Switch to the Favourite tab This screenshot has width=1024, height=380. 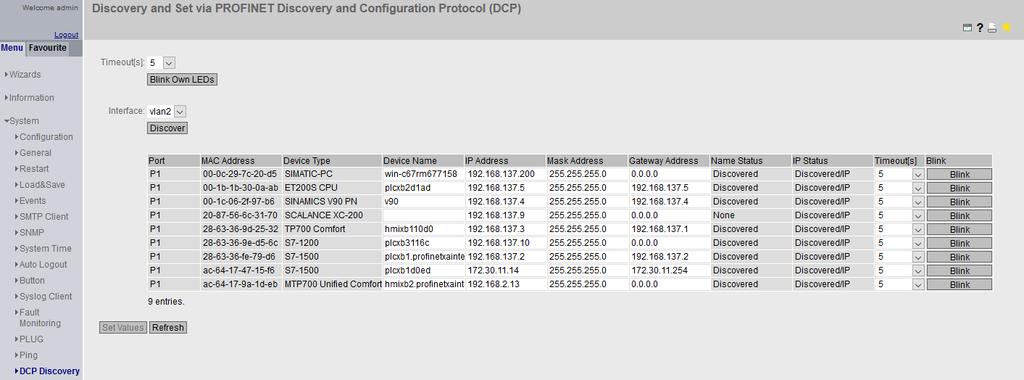pyautogui.click(x=48, y=48)
